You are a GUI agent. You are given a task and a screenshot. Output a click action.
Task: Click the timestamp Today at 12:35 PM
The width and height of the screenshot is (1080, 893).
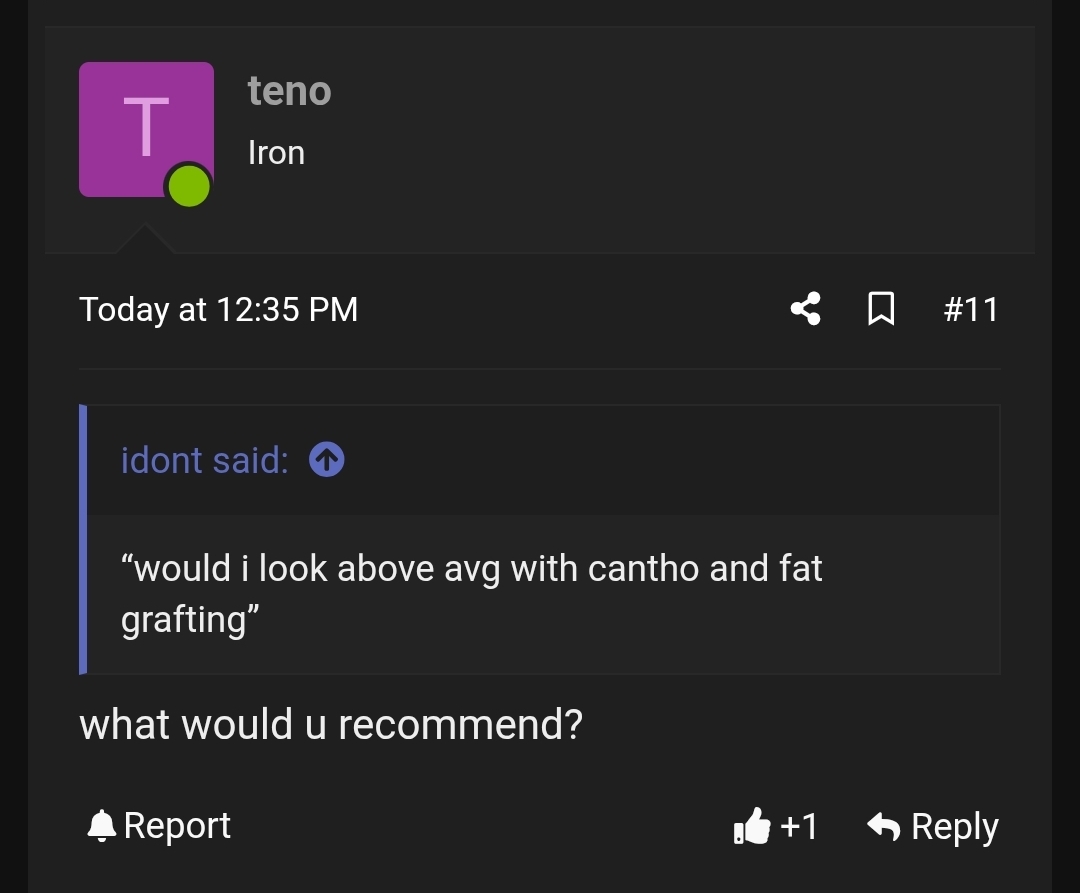pos(218,309)
